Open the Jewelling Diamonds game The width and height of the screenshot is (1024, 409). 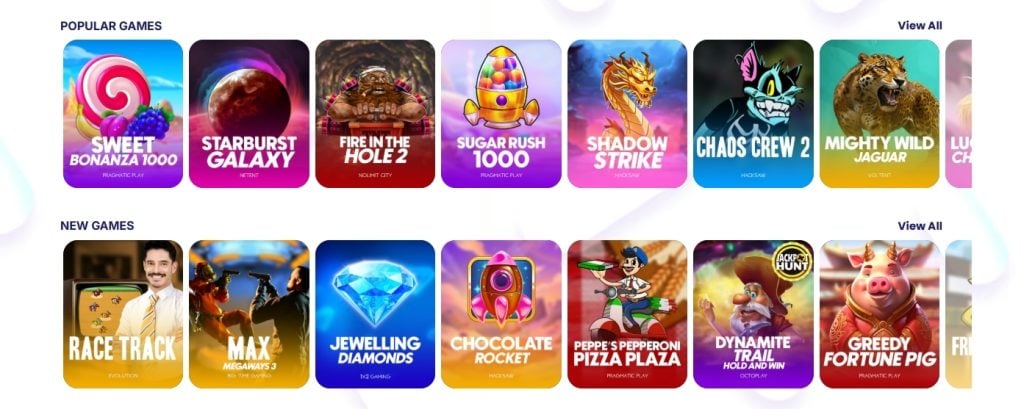point(375,314)
